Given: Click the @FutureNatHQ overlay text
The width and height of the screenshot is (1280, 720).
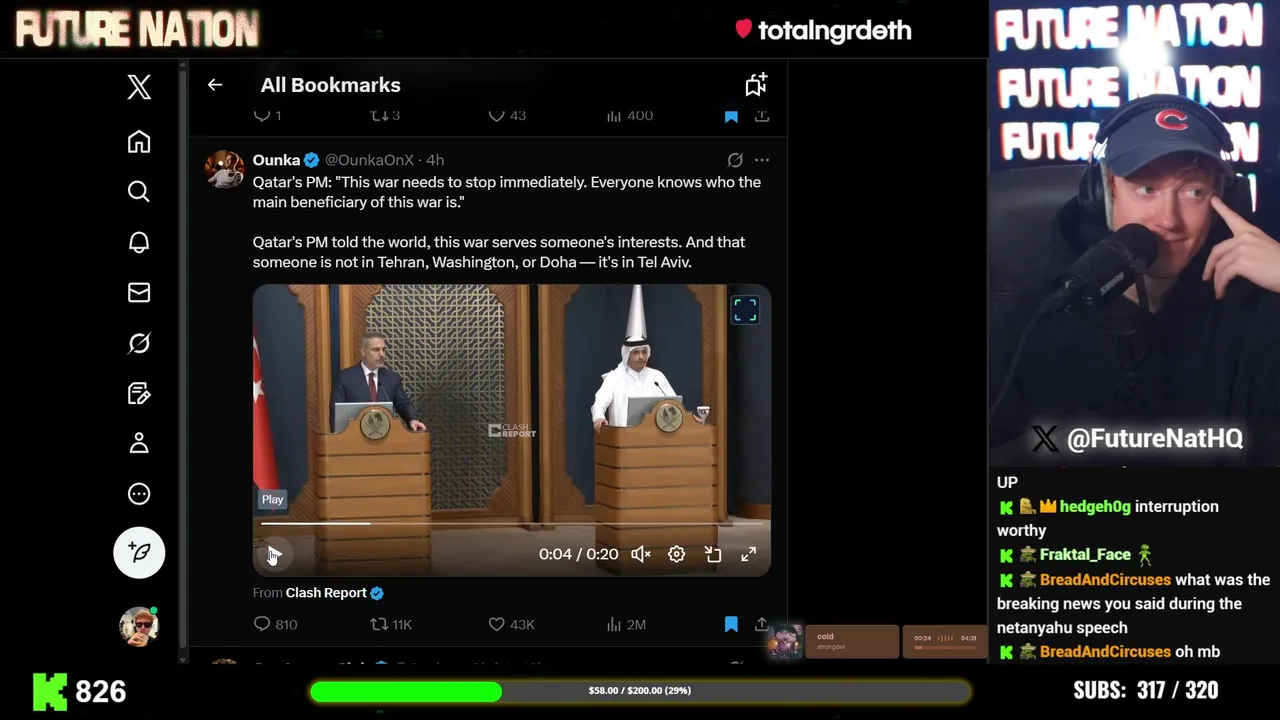Looking at the screenshot, I should (x=1154, y=439).
